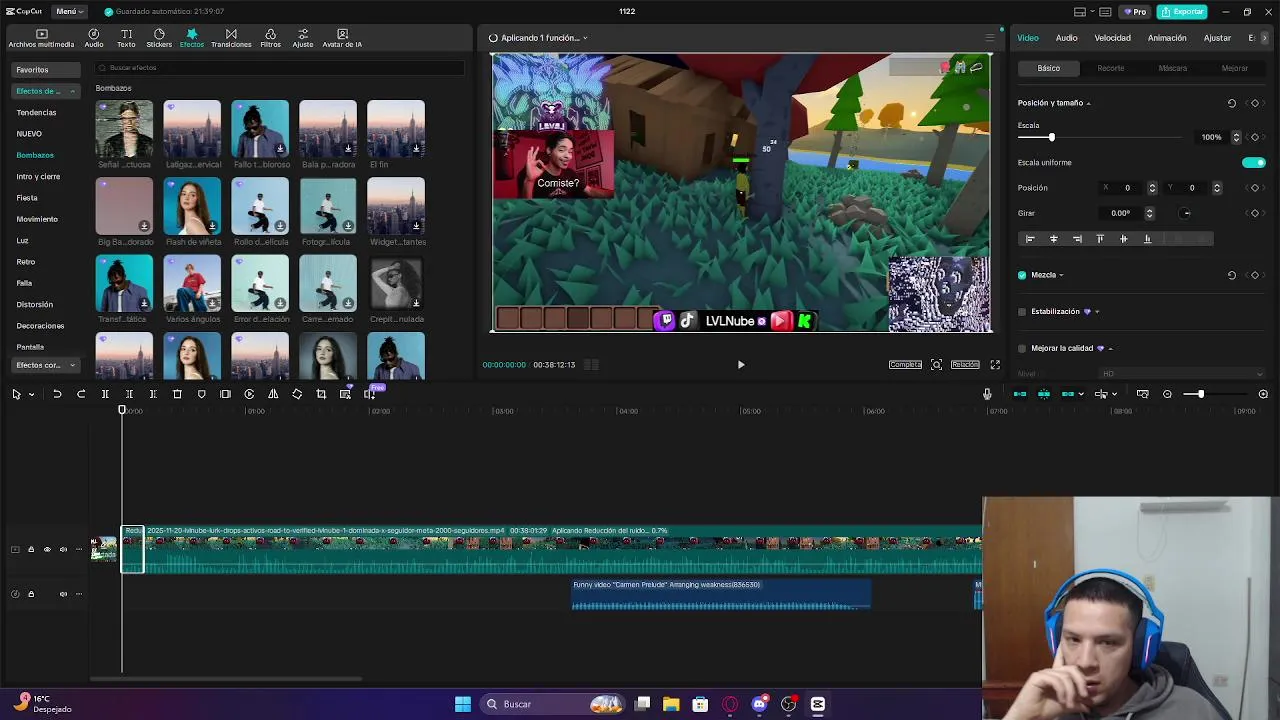Mute the main video track speaker

63,549
